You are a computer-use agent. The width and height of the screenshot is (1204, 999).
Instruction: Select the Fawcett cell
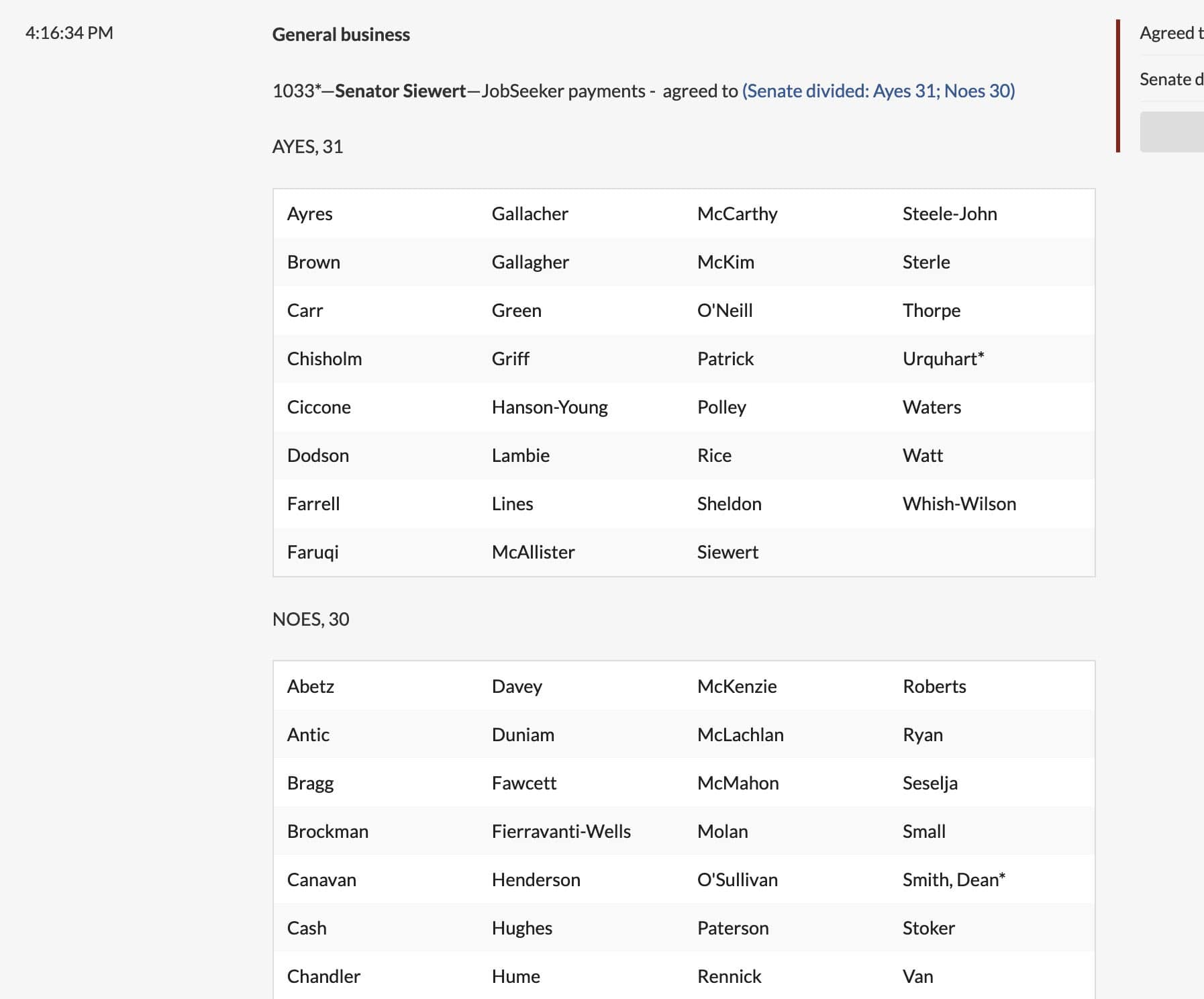tap(581, 783)
